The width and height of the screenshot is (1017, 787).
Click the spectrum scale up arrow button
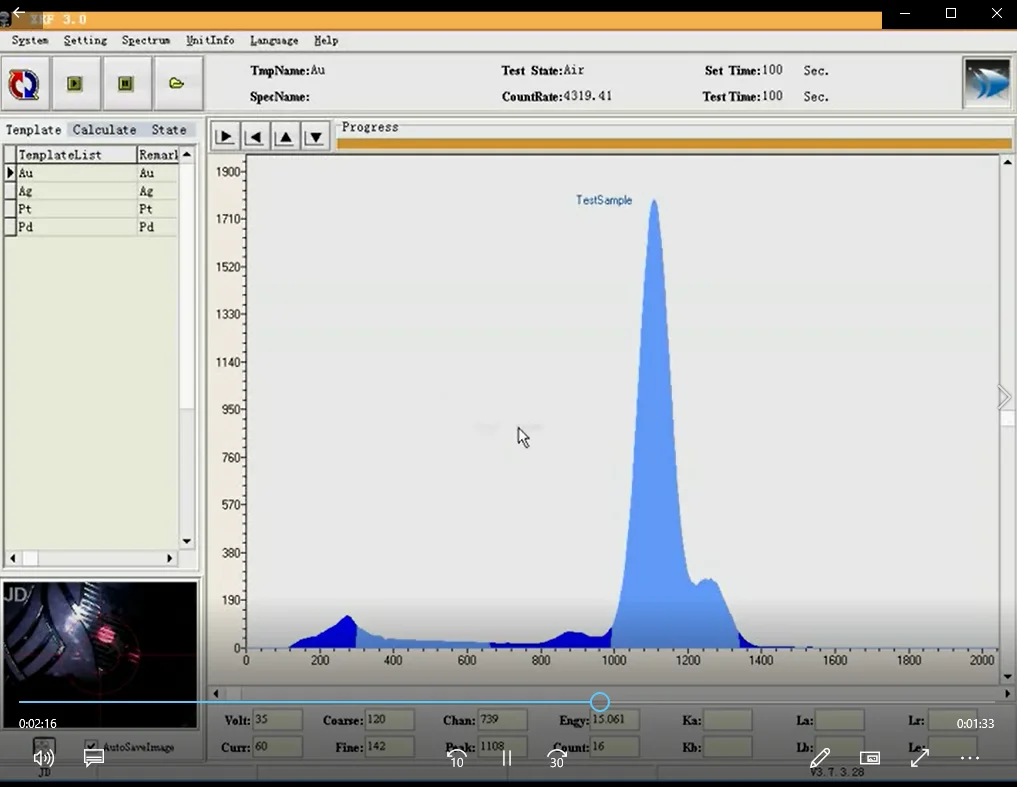285,137
